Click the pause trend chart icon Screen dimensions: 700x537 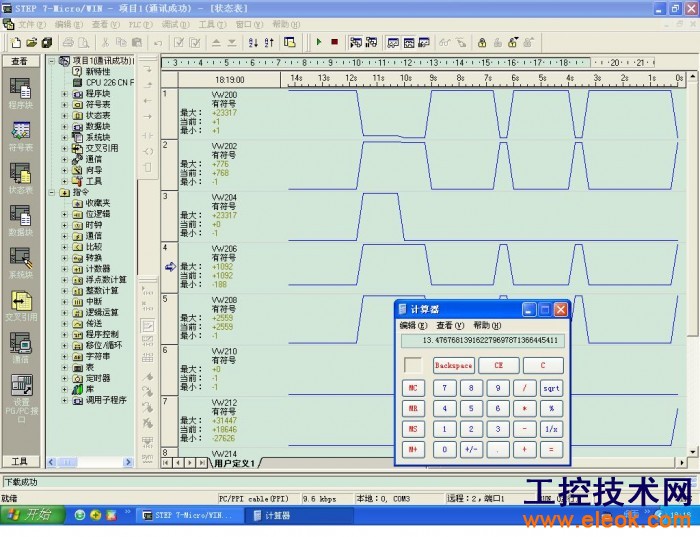click(x=424, y=43)
